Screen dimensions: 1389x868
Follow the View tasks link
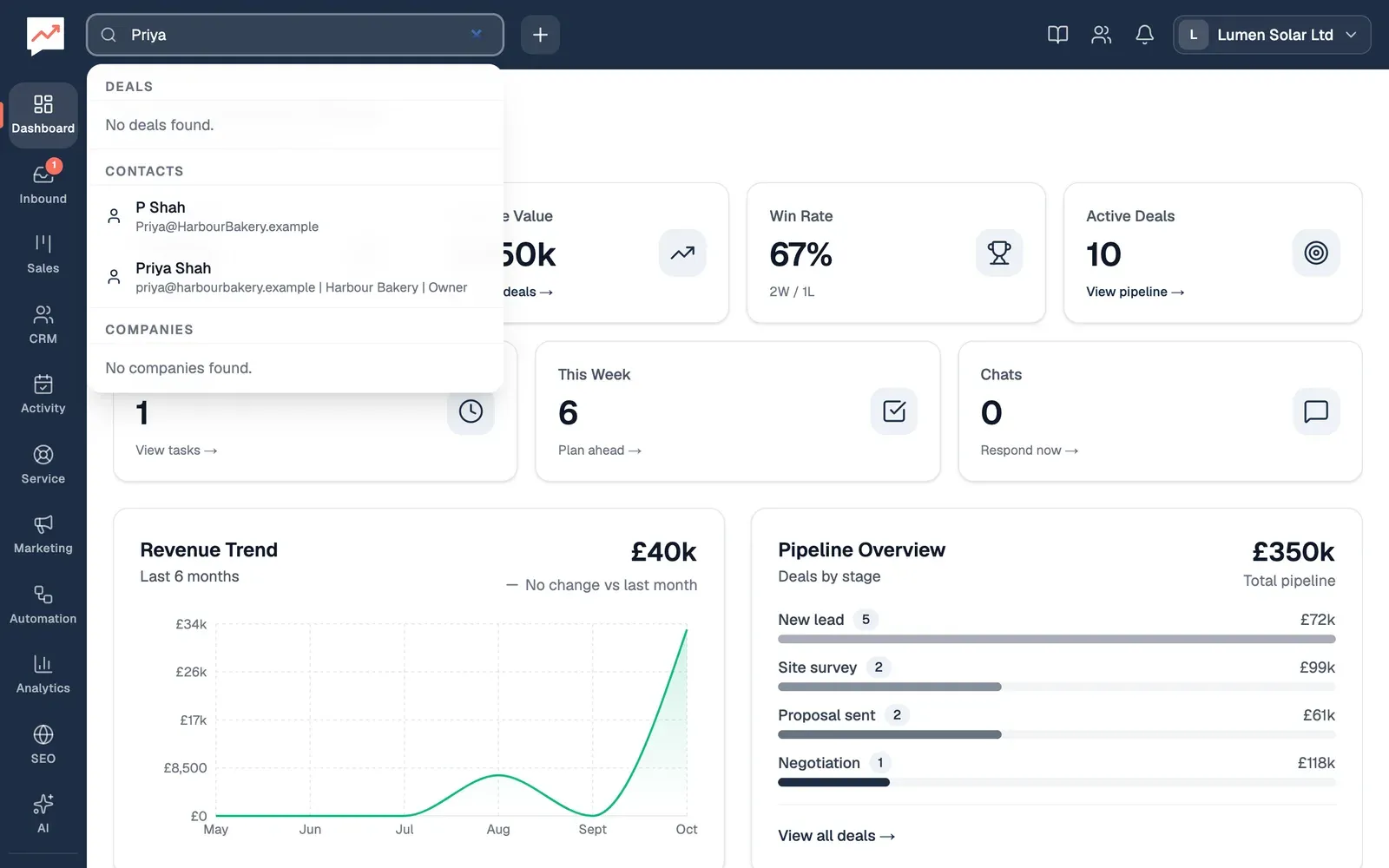point(176,450)
